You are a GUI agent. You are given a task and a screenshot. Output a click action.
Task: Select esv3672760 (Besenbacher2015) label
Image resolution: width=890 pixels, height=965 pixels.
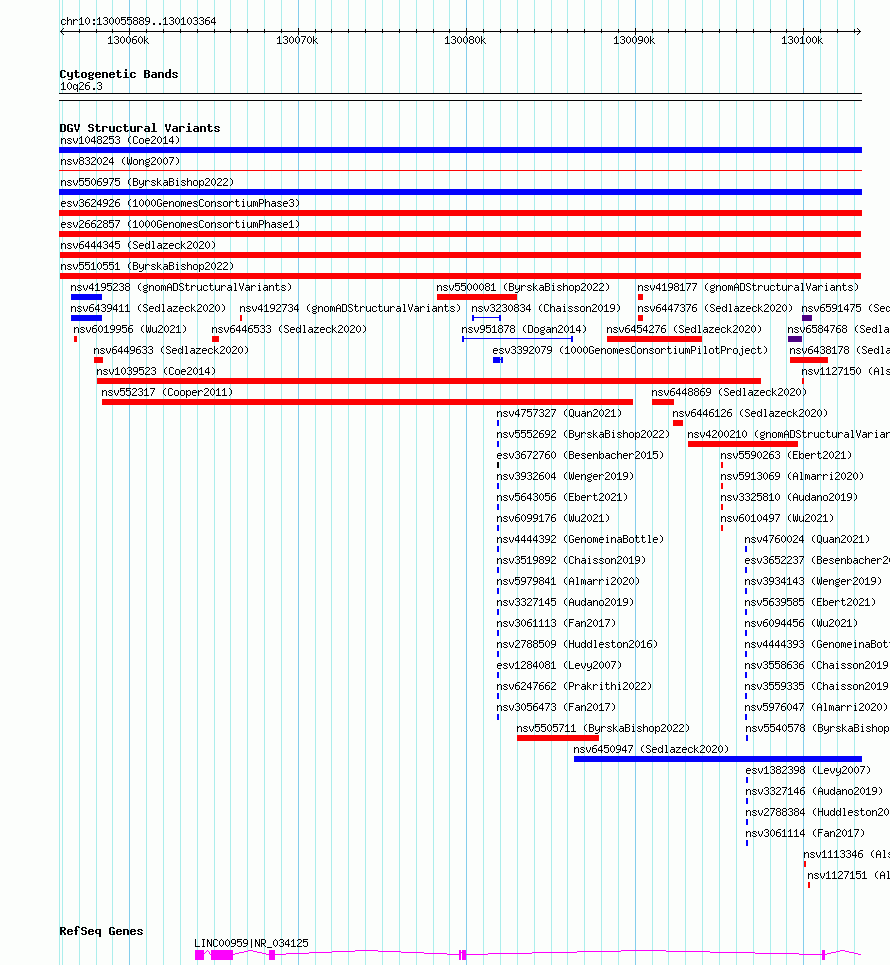pos(580,455)
